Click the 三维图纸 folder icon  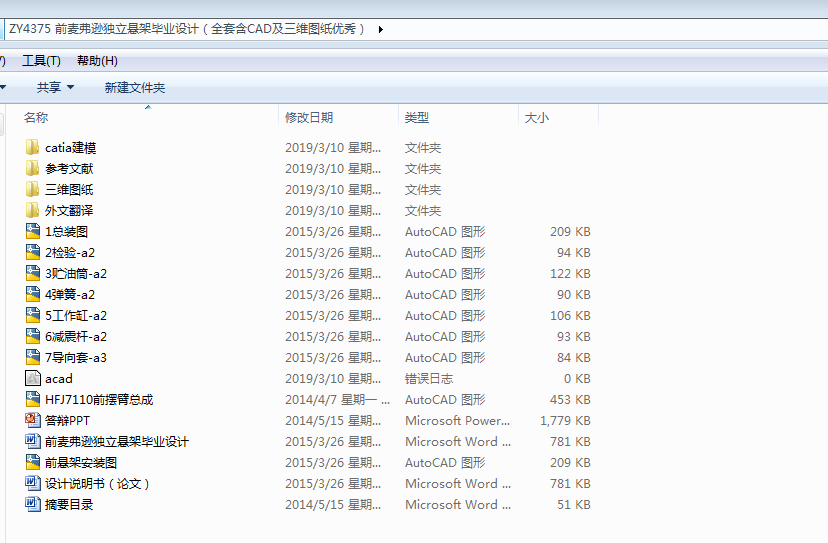click(32, 189)
